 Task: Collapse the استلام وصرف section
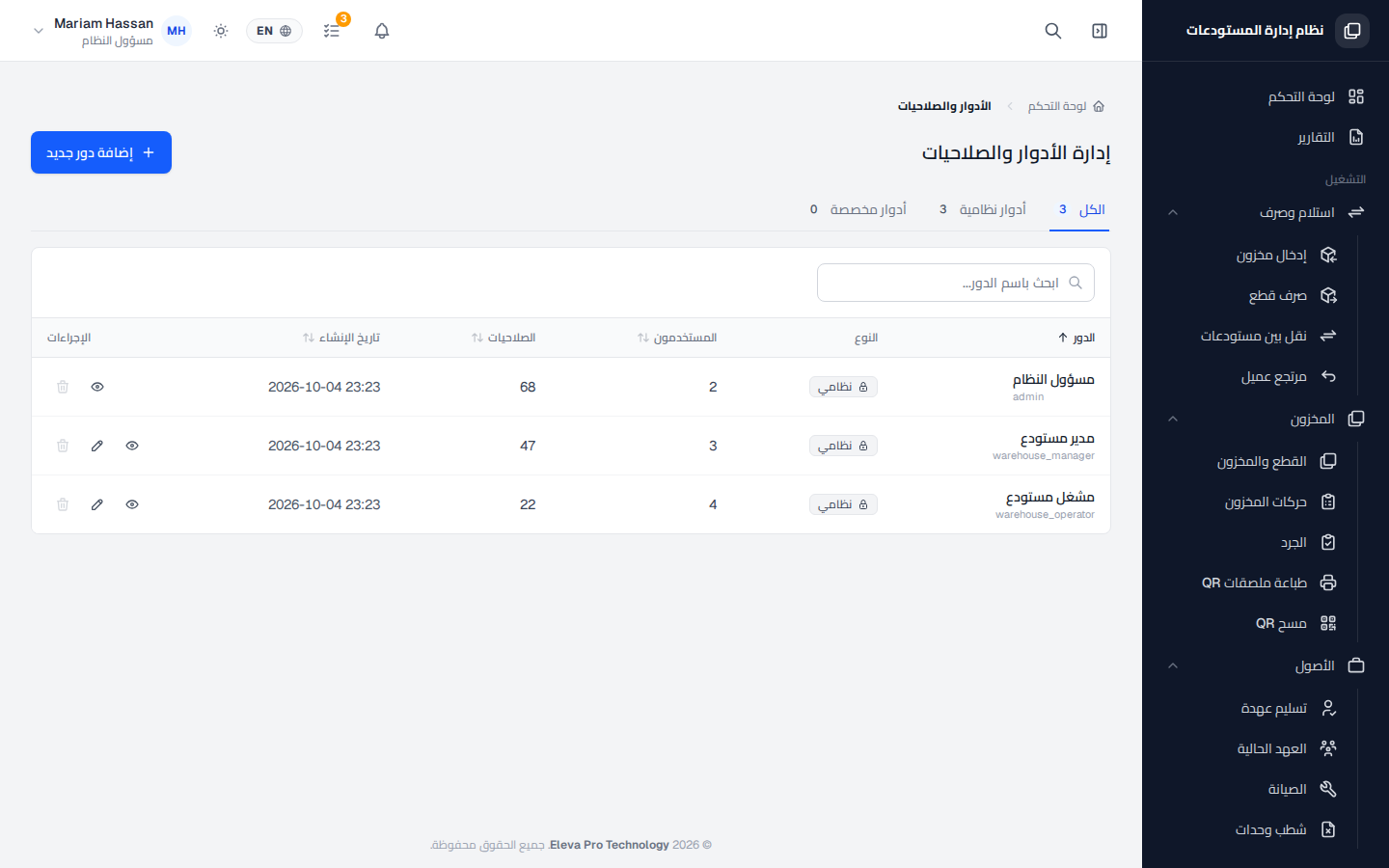[1266, 212]
